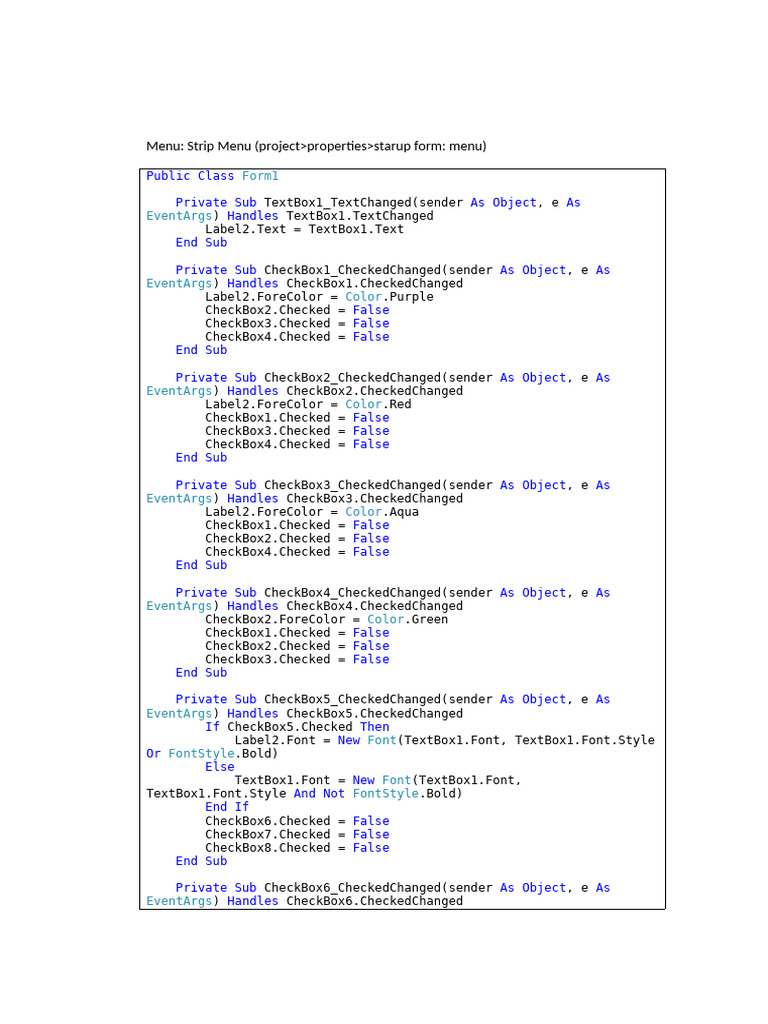Click 'TextBox1.Font.Style And Not FontStyle.Bold)' line
This screenshot has height=1024, width=768.
pyautogui.click(x=304, y=794)
